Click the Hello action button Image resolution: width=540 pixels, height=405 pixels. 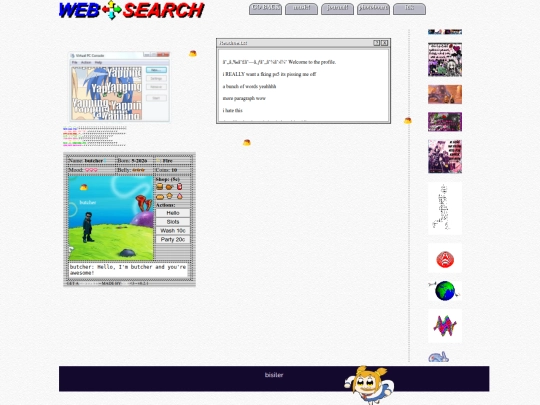click(173, 213)
